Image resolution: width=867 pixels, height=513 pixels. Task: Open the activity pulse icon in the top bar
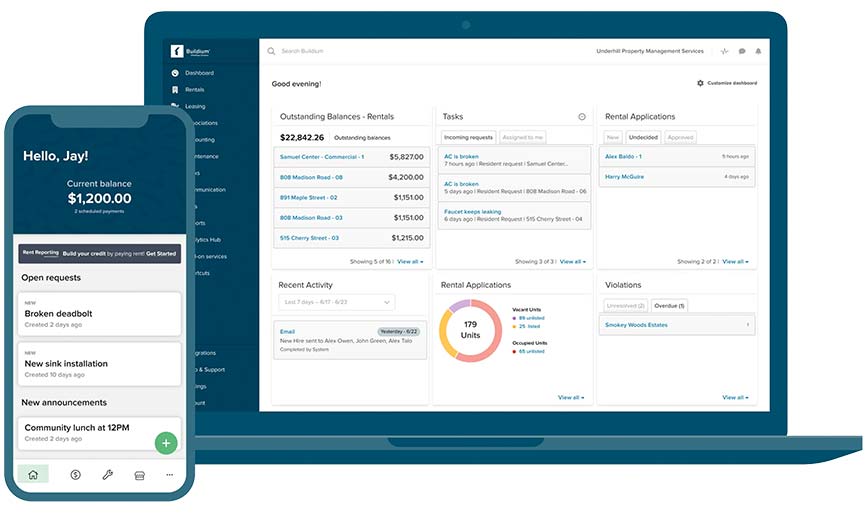(x=724, y=51)
